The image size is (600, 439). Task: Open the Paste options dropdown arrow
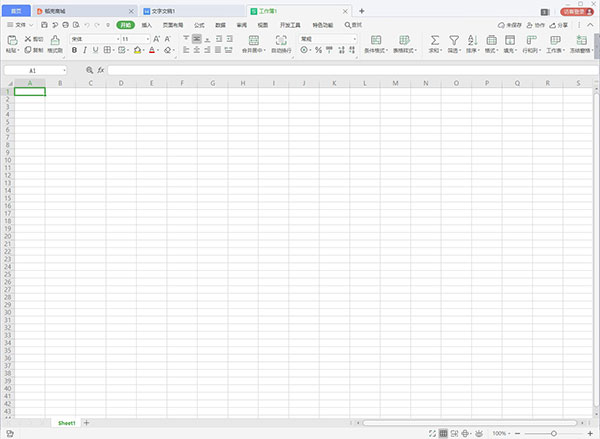tap(18, 51)
